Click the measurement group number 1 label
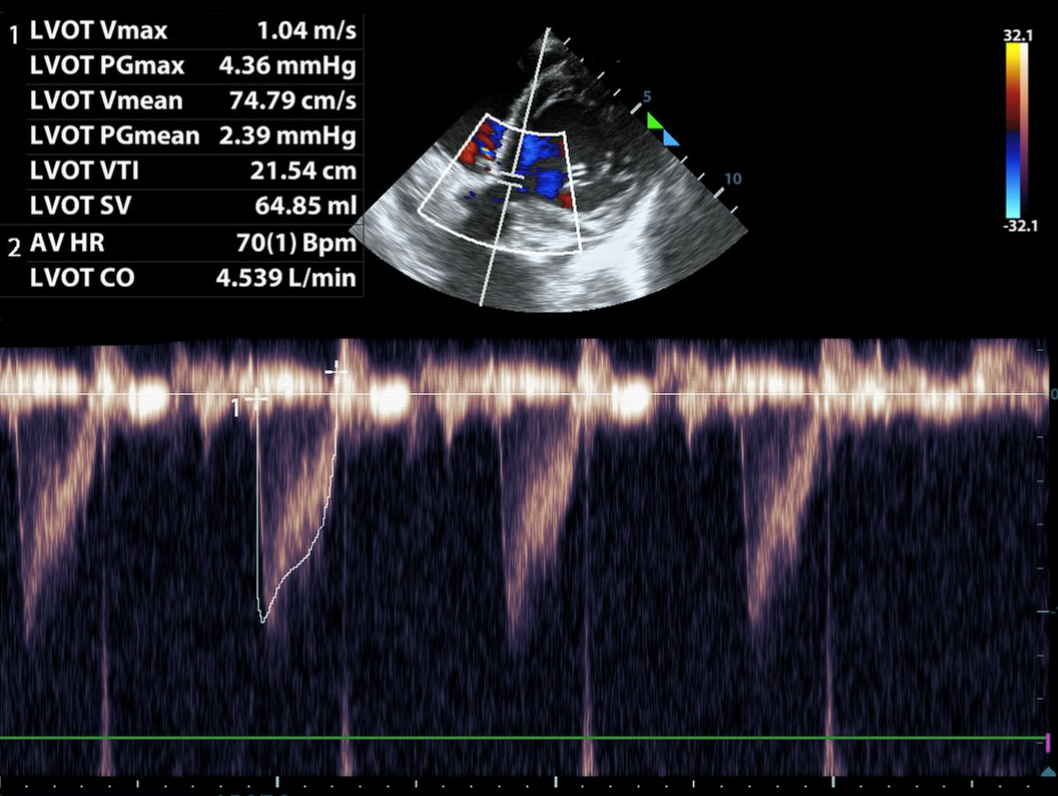1058x796 pixels. 14,35
